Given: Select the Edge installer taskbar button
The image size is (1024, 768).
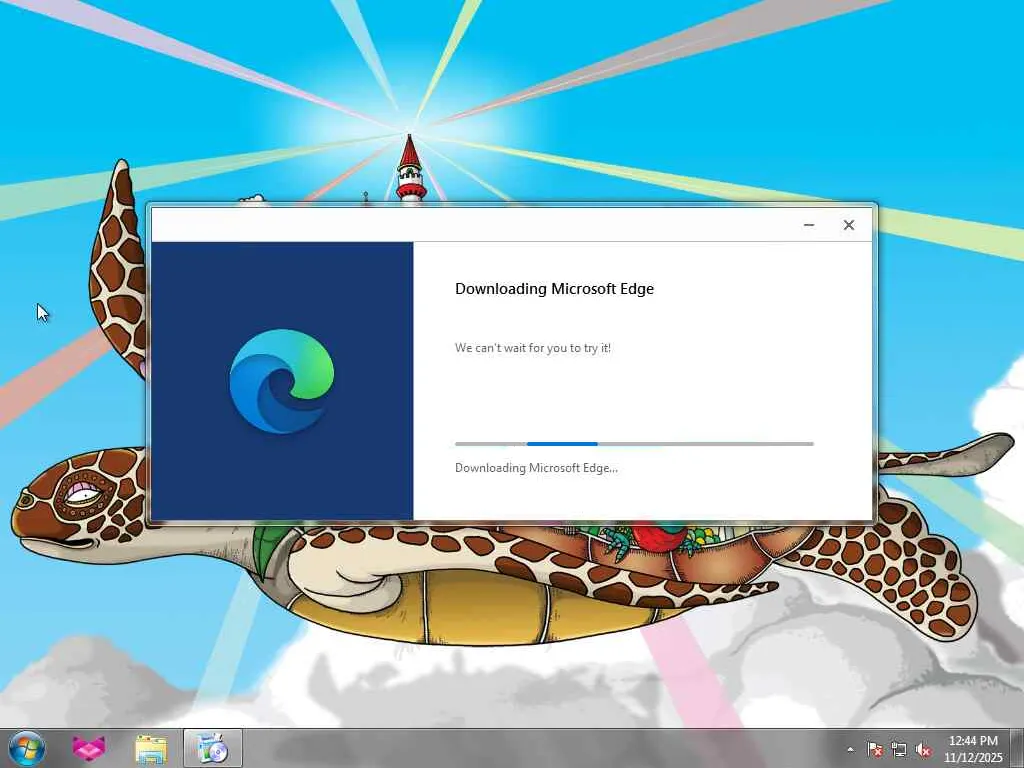Looking at the screenshot, I should (212, 748).
